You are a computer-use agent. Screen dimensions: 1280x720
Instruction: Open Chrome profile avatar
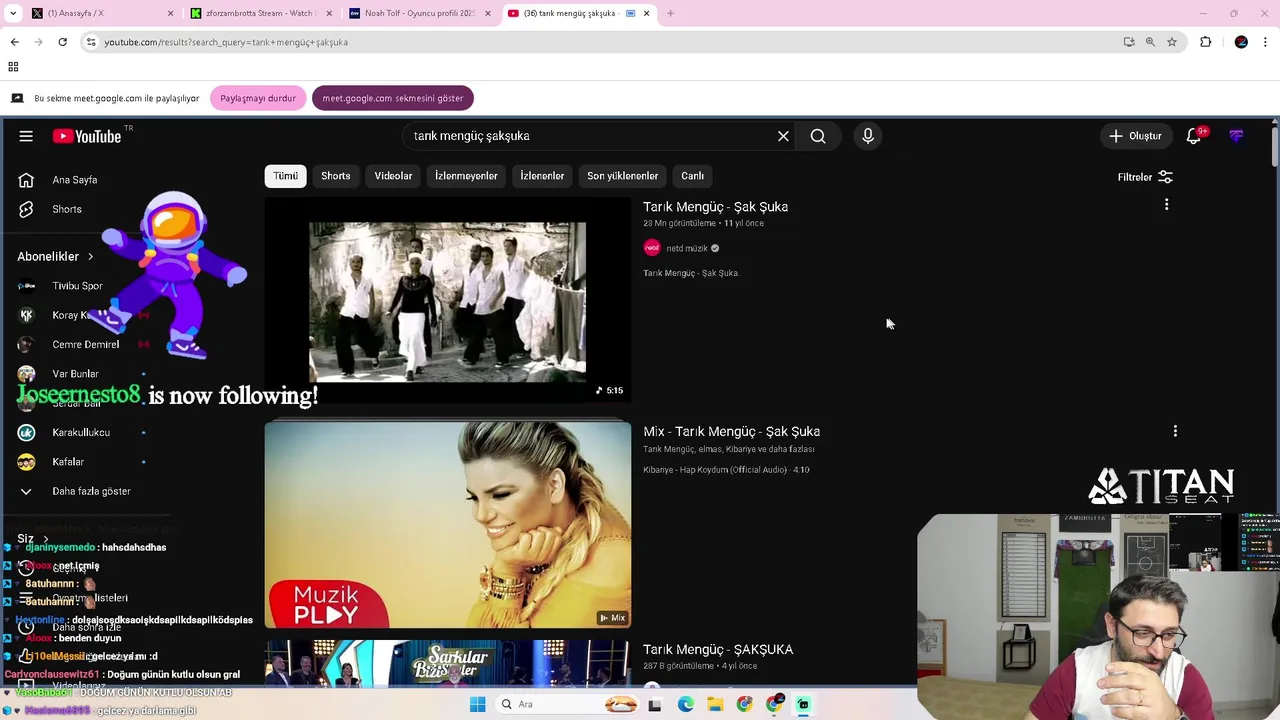(1241, 42)
